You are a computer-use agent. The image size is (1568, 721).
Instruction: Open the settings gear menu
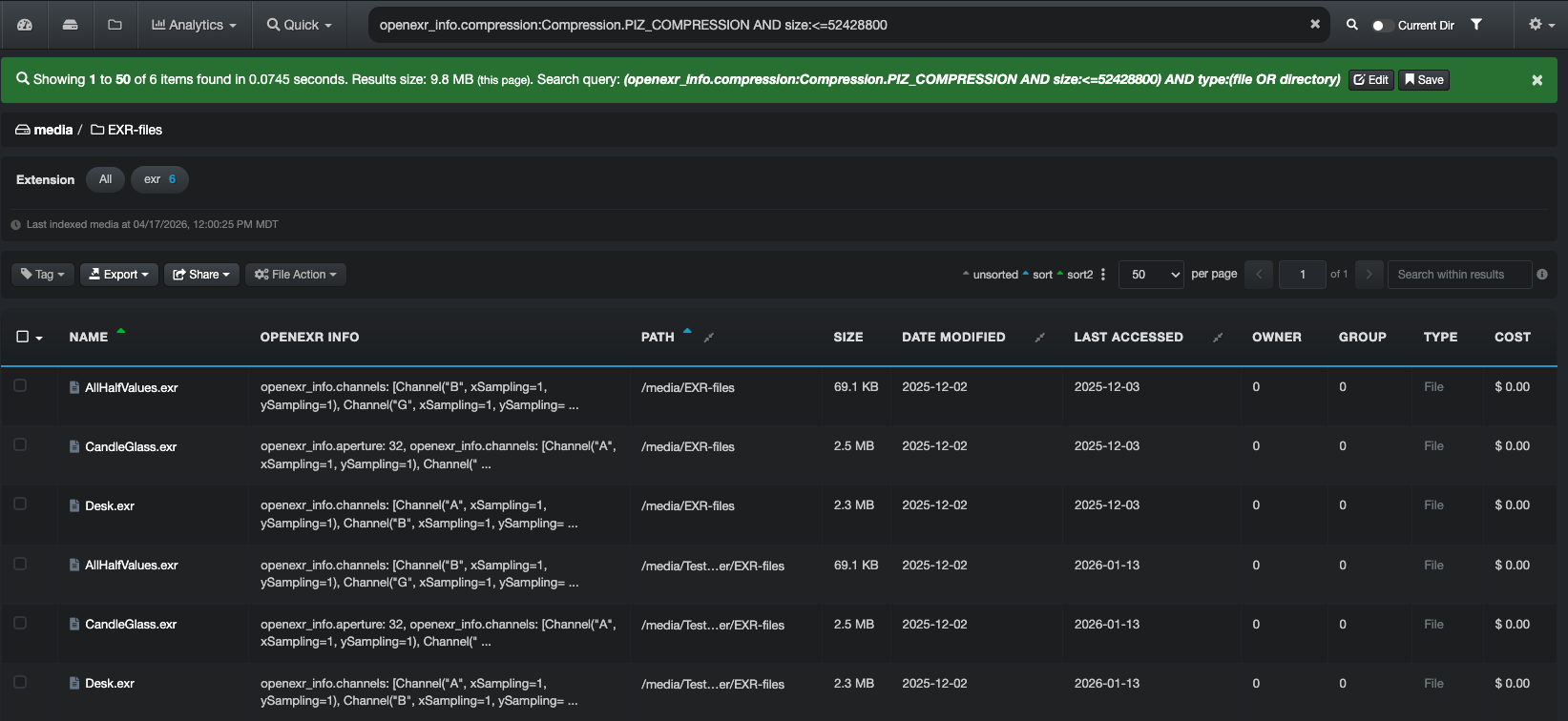(x=1541, y=25)
